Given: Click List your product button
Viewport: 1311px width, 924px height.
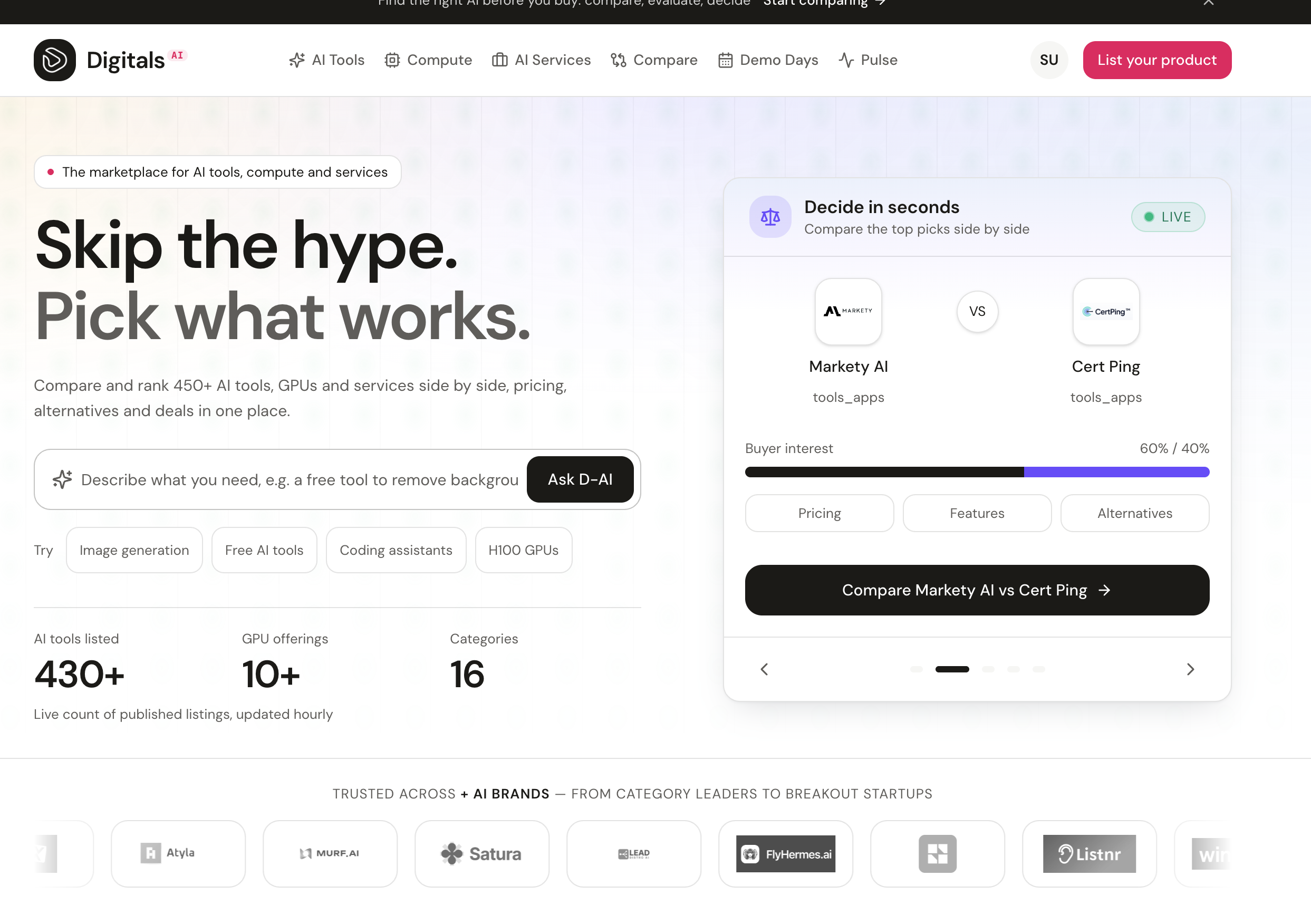Looking at the screenshot, I should (1157, 60).
